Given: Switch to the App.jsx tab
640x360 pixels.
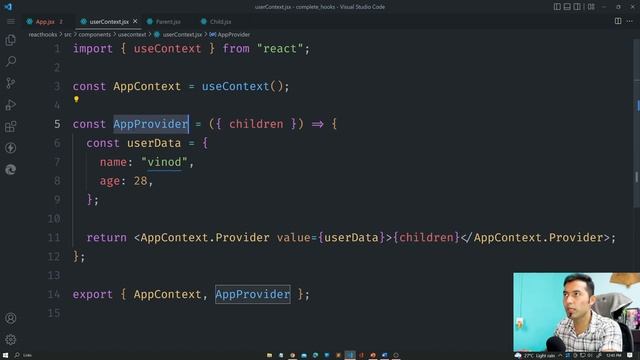Looking at the screenshot, I should tap(45, 22).
